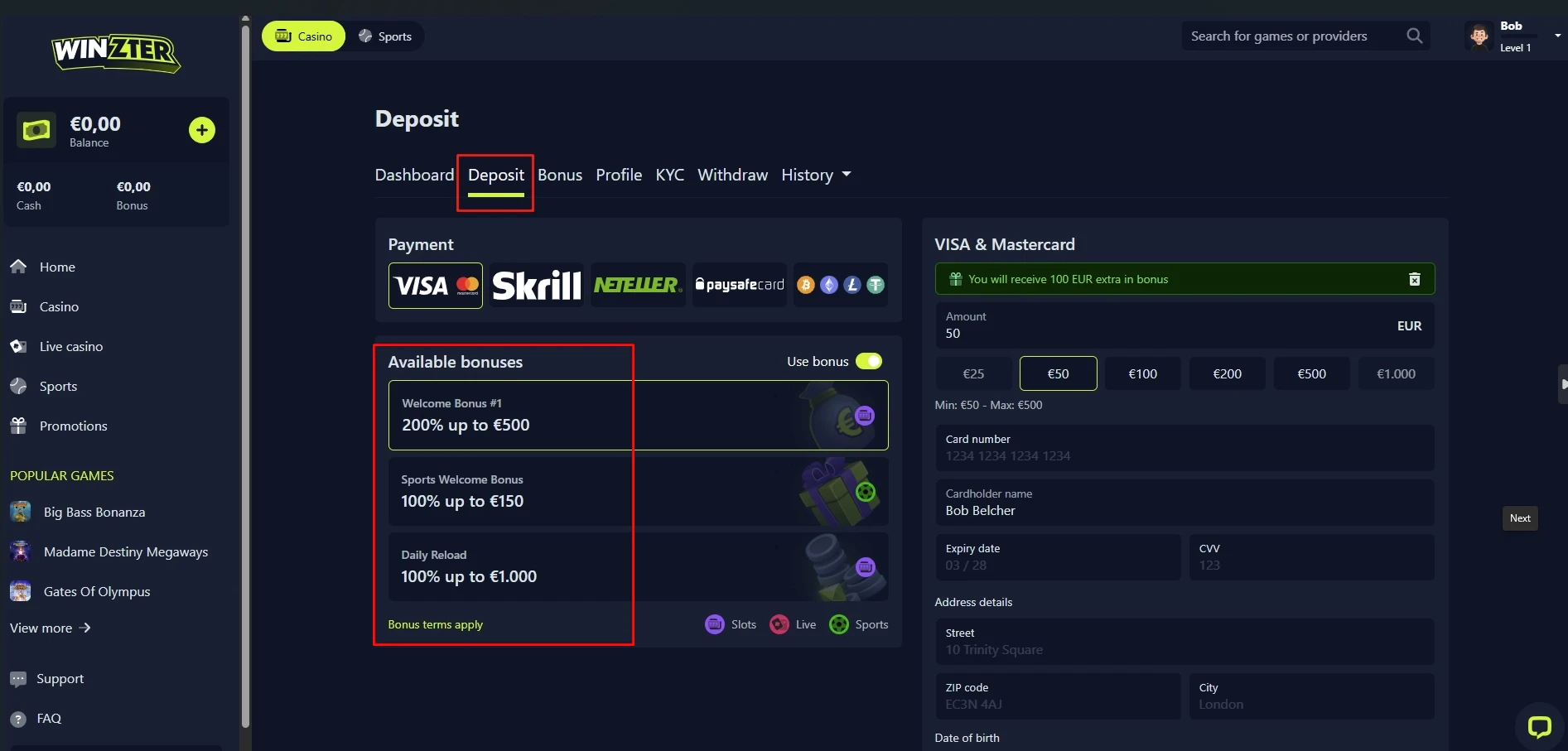Open Live casino in the sidebar
Screen dimensions: 1568x751
click(70, 346)
